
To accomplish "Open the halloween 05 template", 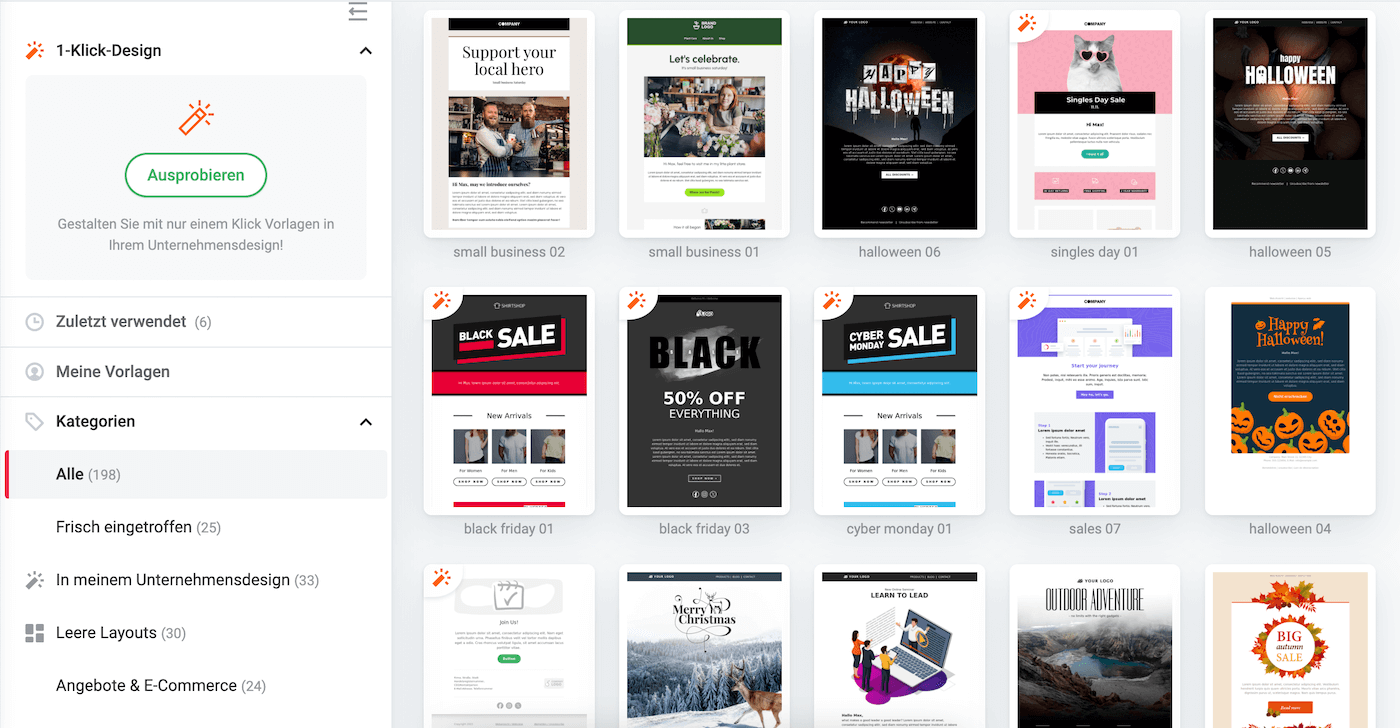I will (1290, 124).
